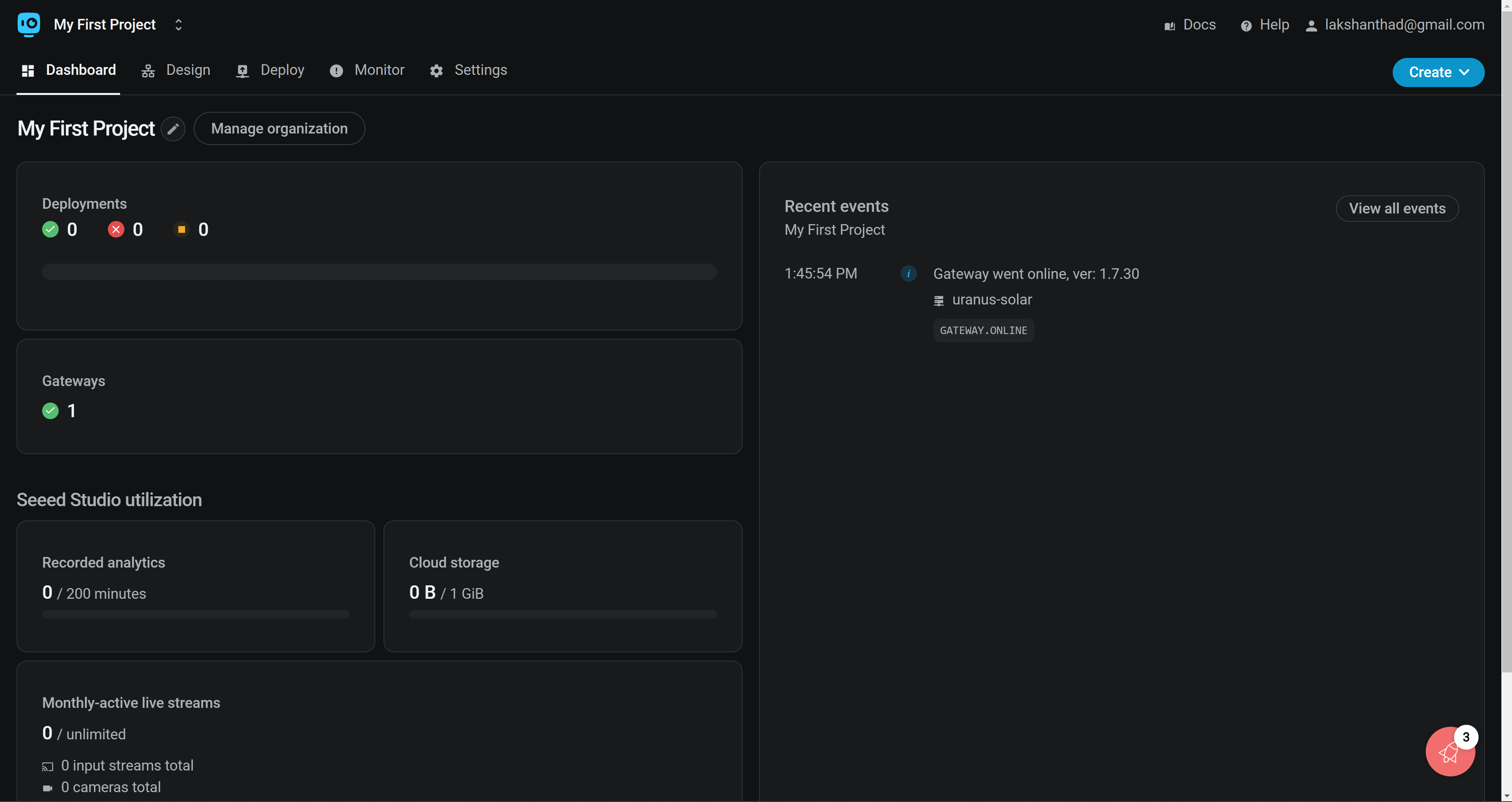Image resolution: width=1512 pixels, height=802 pixels.
Task: Click the View all events button
Action: pos(1397,208)
